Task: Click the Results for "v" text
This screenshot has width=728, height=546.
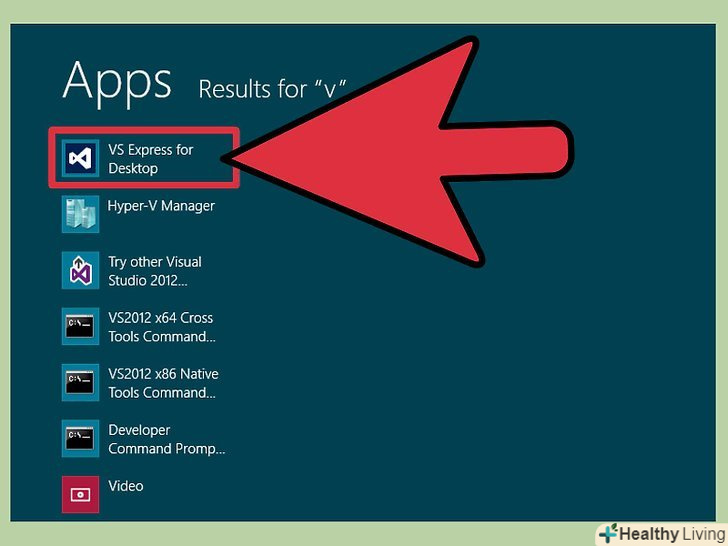Action: coord(273,88)
